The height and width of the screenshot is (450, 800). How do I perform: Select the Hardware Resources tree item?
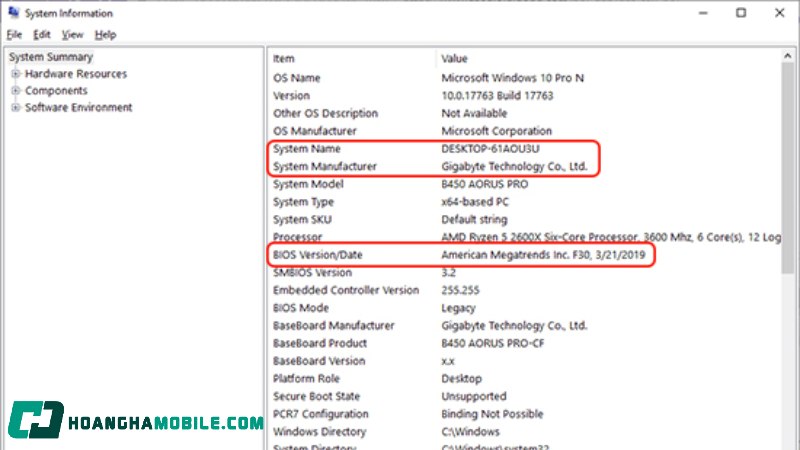(x=76, y=74)
